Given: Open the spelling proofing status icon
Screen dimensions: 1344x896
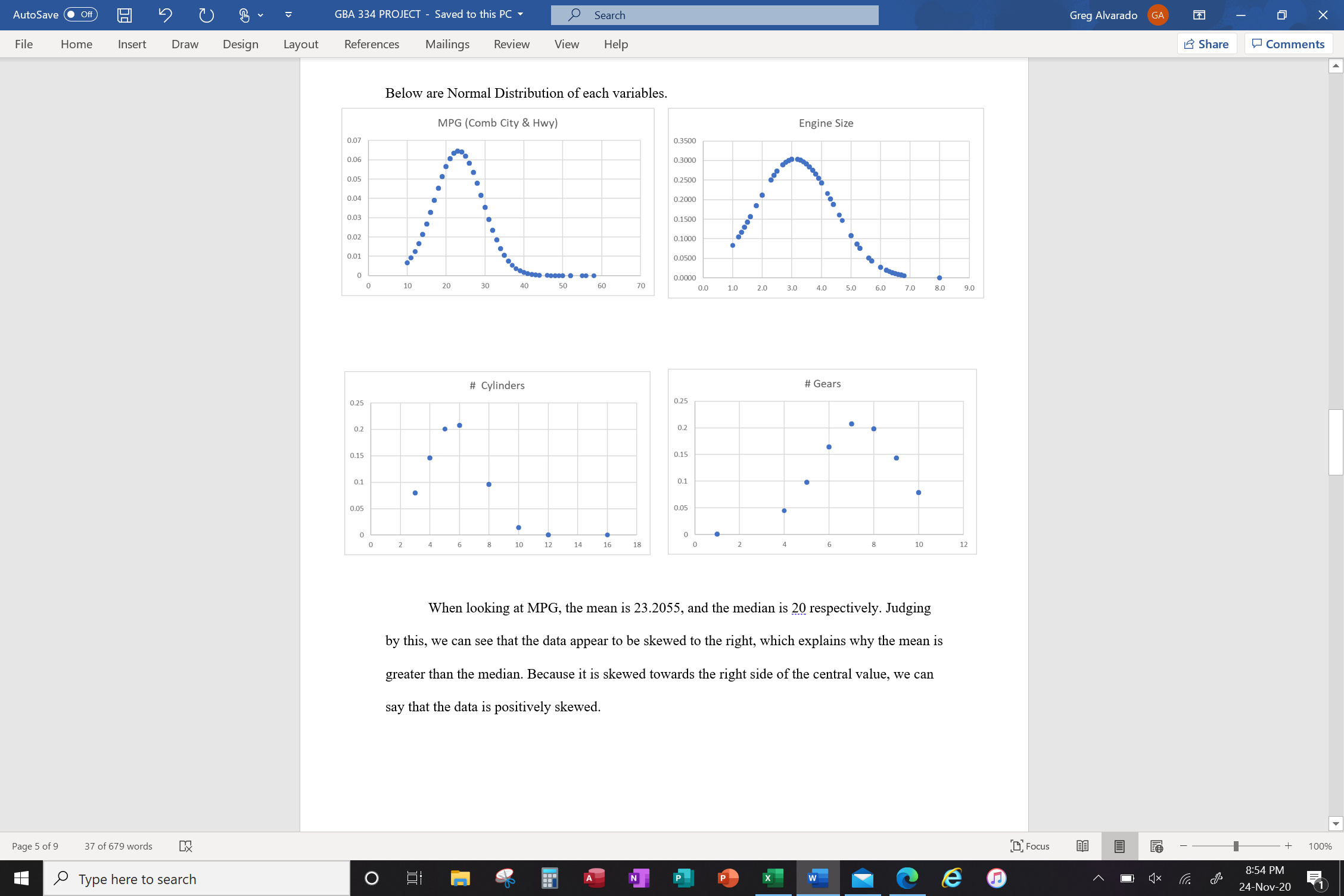Looking at the screenshot, I should 185,846.
